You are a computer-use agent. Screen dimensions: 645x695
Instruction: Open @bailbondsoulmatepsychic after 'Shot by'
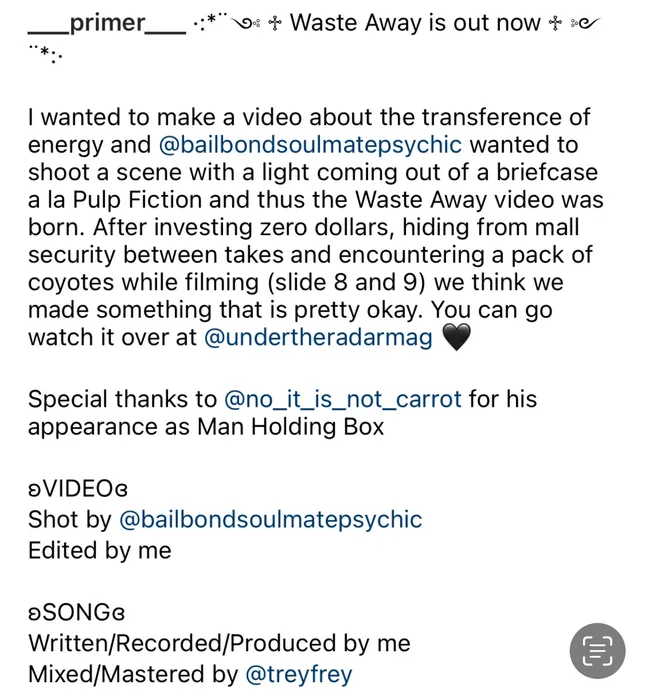pos(270,519)
